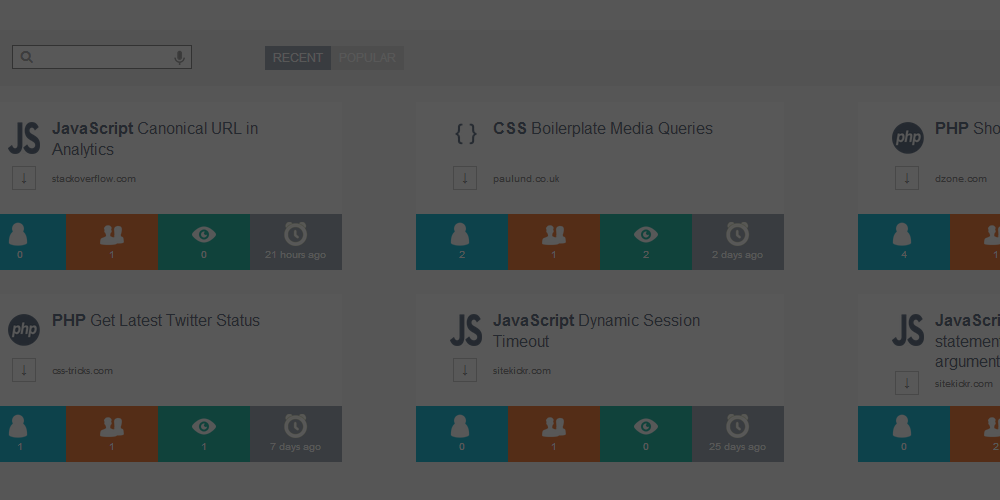
Task: Click user tile on Dynamic Session Timeout card
Action: pos(462,434)
